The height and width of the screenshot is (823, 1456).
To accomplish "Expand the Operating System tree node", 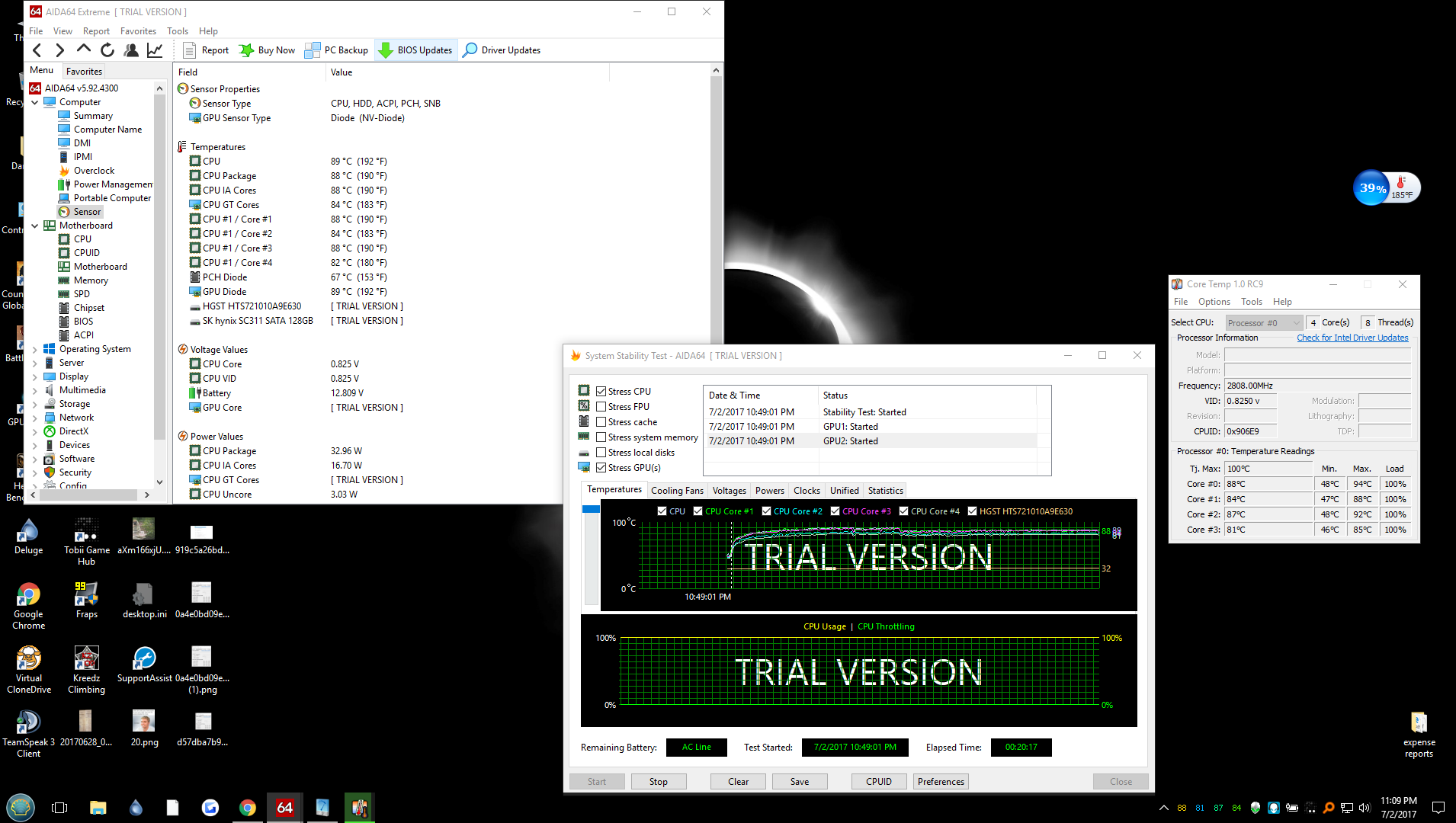I will pos(34,349).
